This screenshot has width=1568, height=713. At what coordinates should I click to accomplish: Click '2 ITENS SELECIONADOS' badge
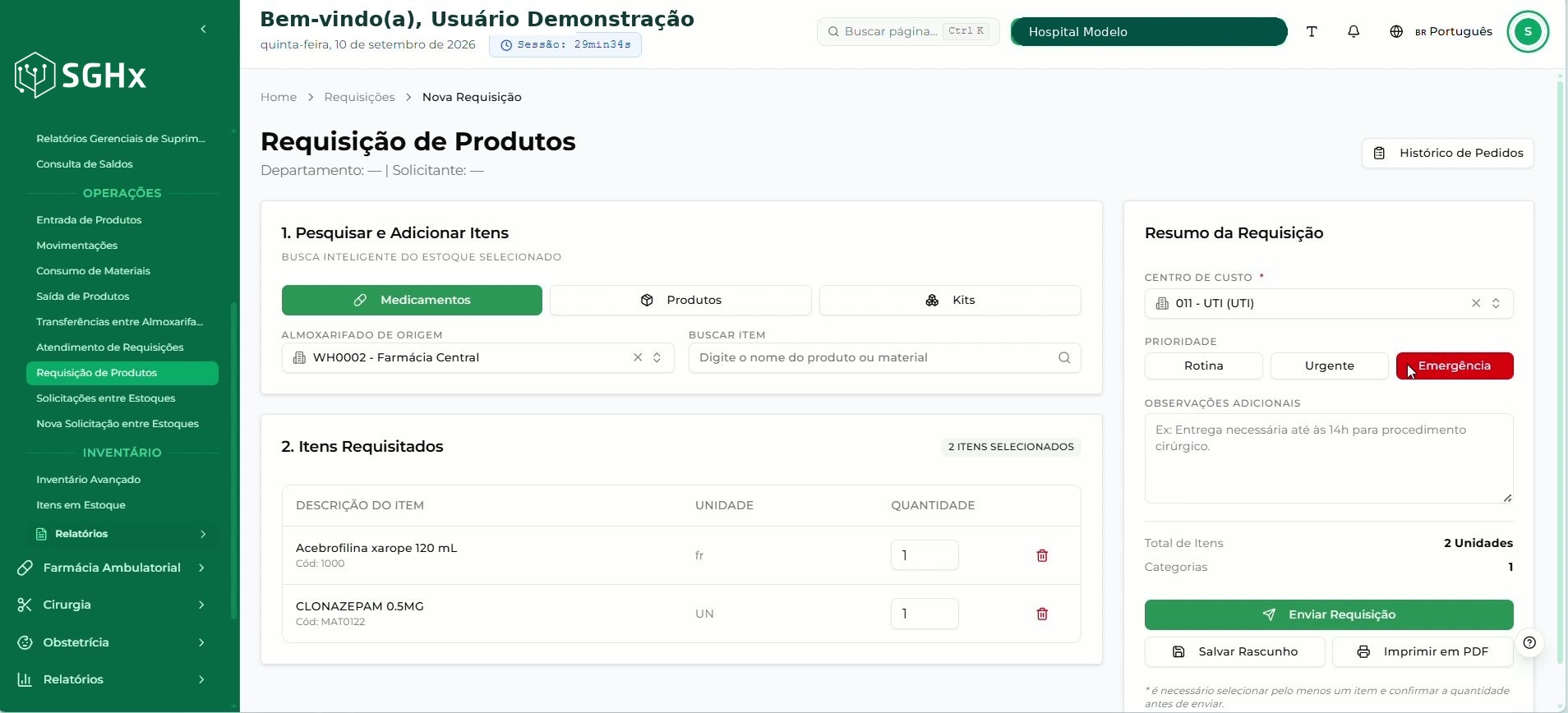pyautogui.click(x=1011, y=448)
